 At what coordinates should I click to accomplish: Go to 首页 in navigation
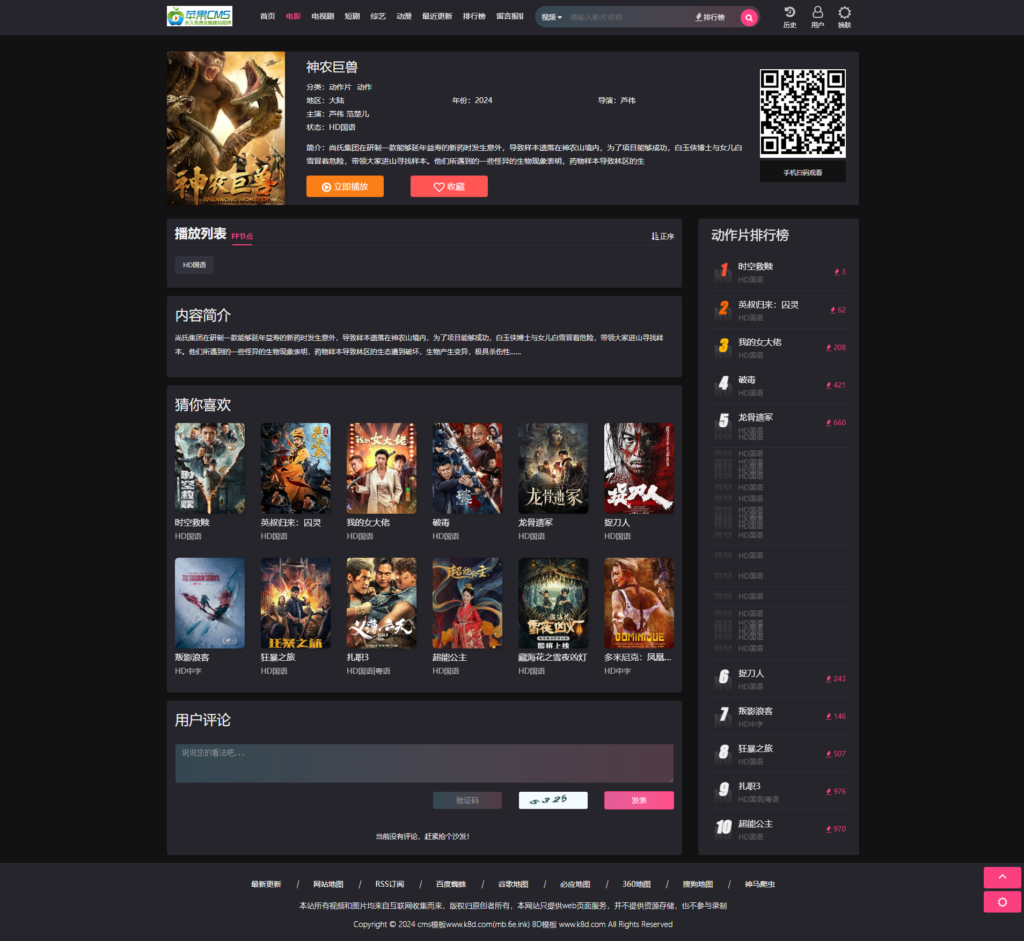tap(268, 16)
